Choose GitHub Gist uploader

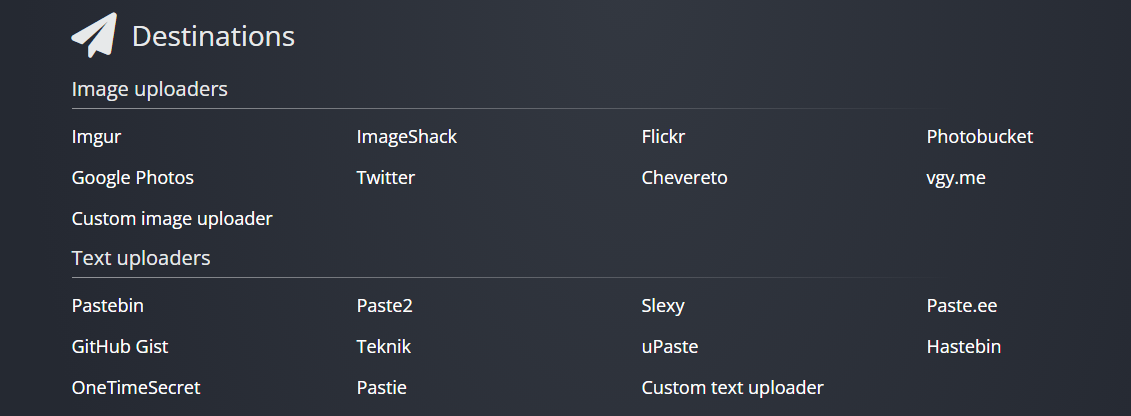click(x=120, y=347)
